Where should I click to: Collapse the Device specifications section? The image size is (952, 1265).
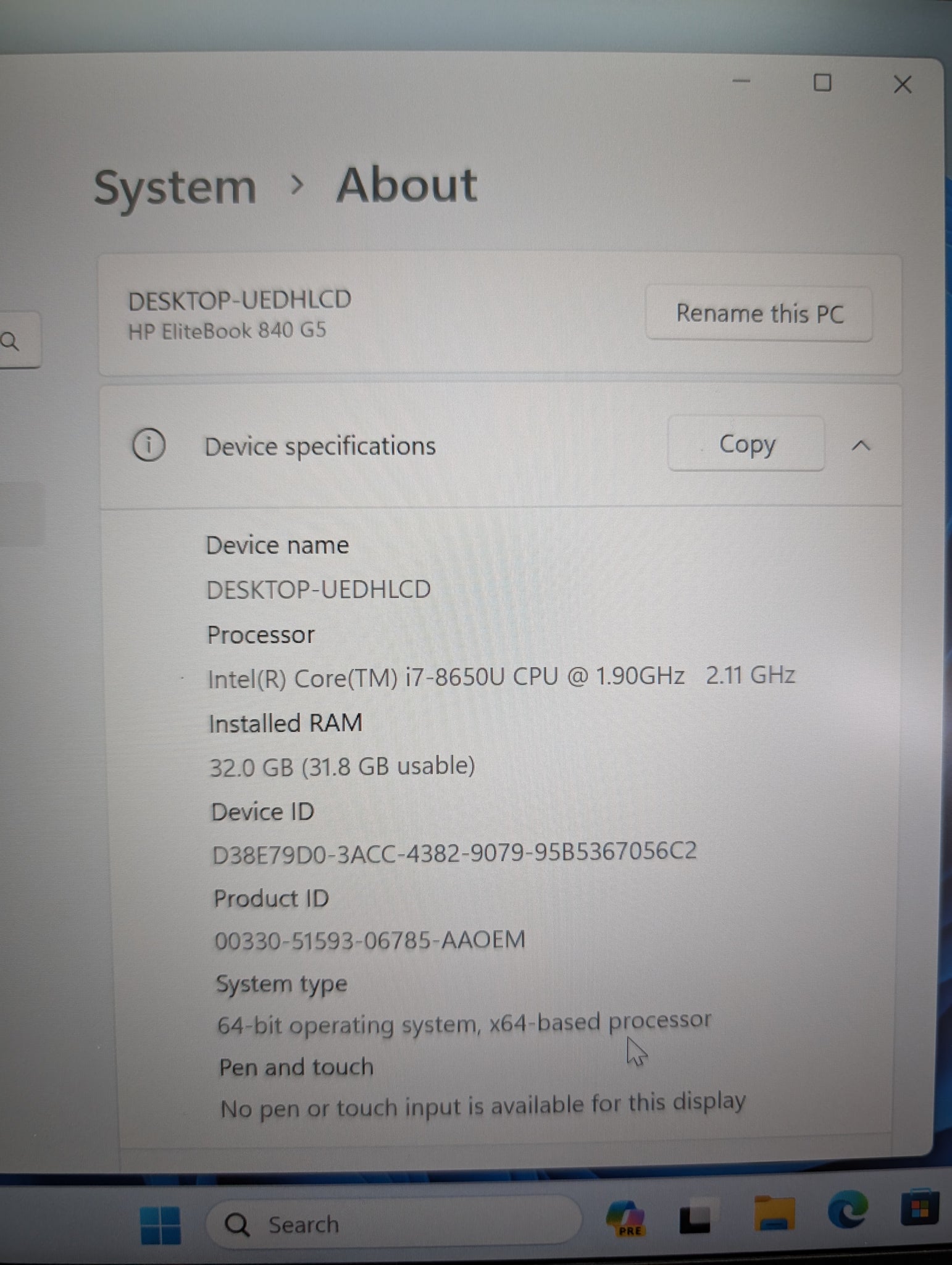click(x=861, y=445)
